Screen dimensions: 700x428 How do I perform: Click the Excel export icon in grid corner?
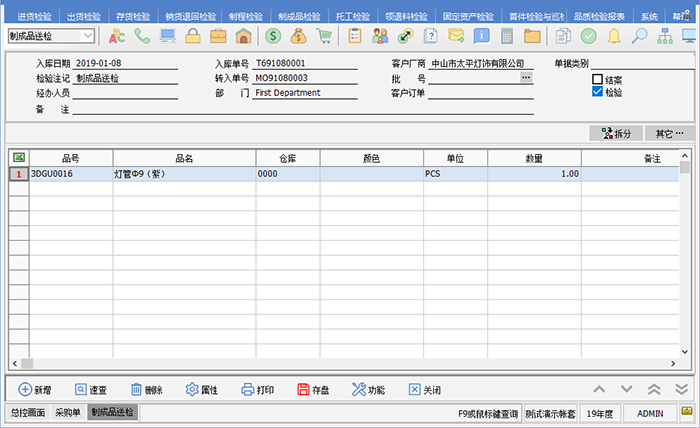(18, 157)
